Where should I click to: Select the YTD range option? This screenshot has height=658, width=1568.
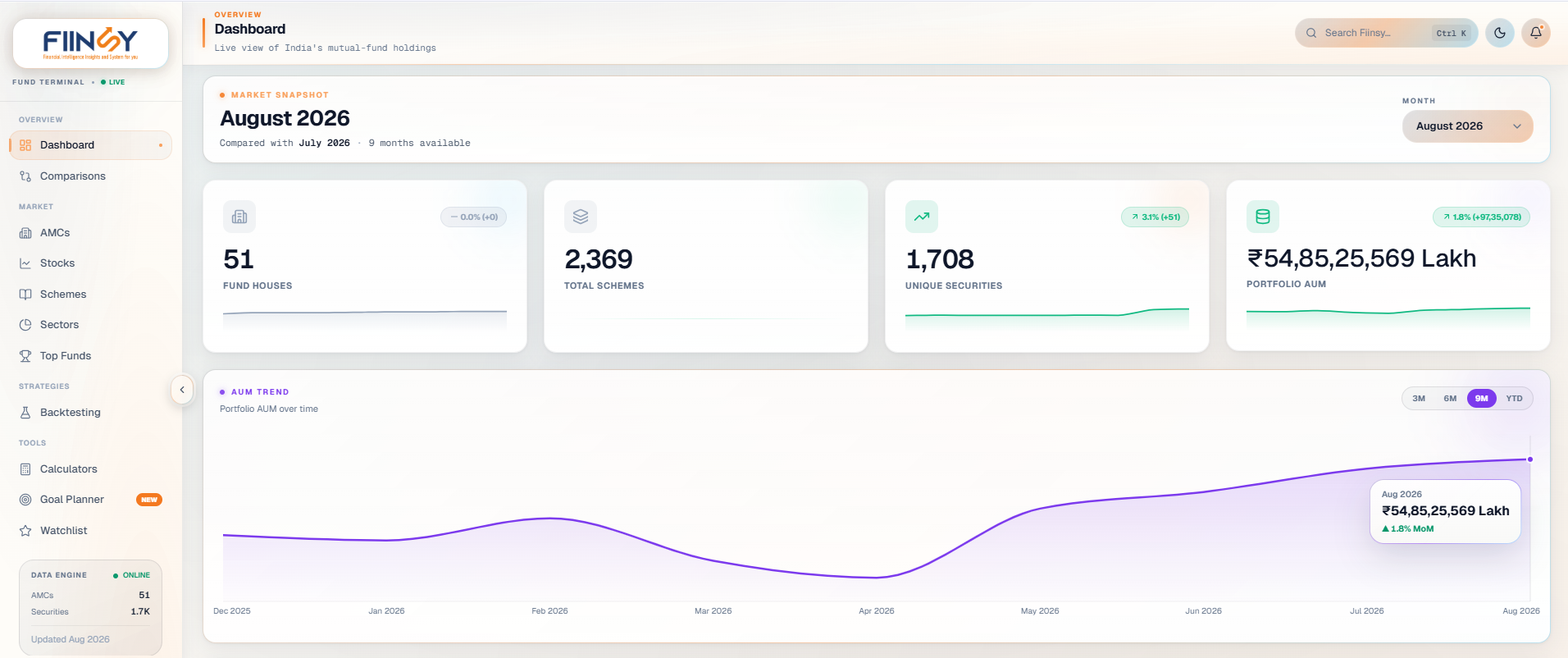(x=1514, y=399)
